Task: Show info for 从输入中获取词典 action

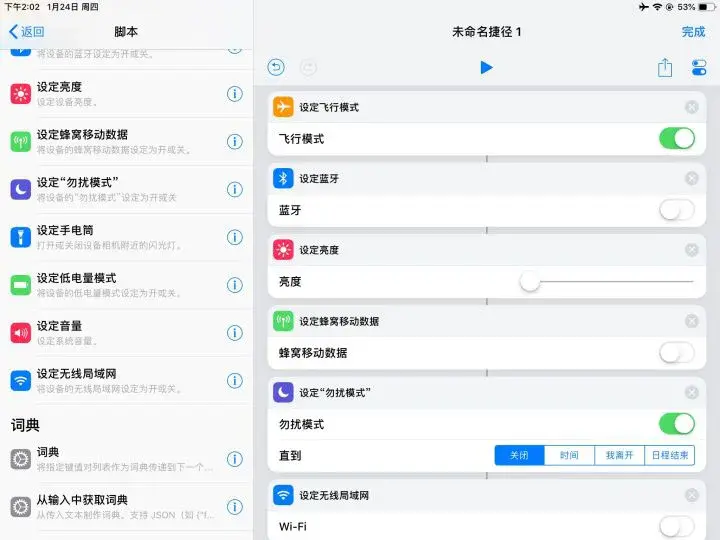Action: (235, 507)
